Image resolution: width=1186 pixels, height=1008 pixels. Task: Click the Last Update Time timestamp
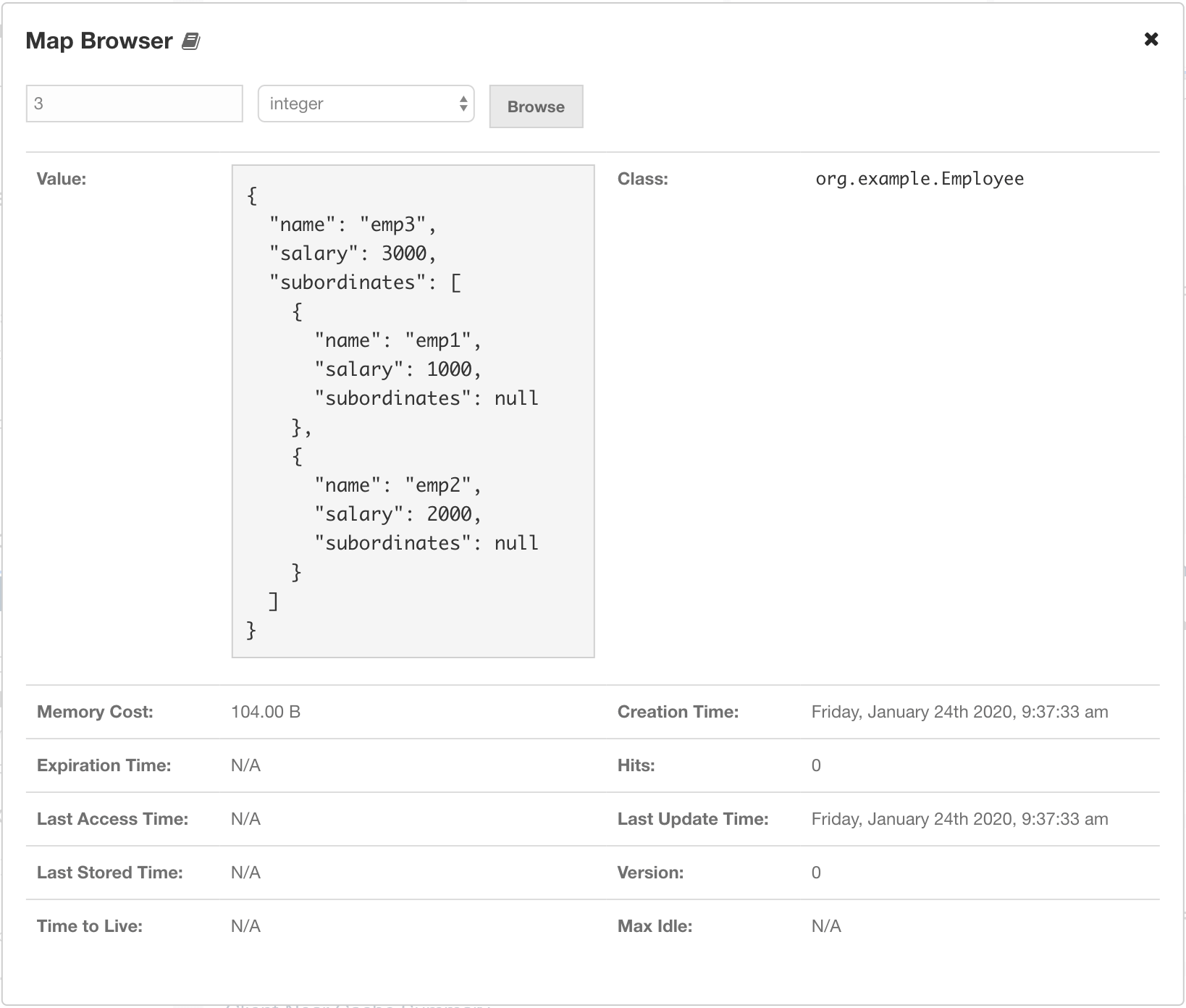tap(959, 819)
